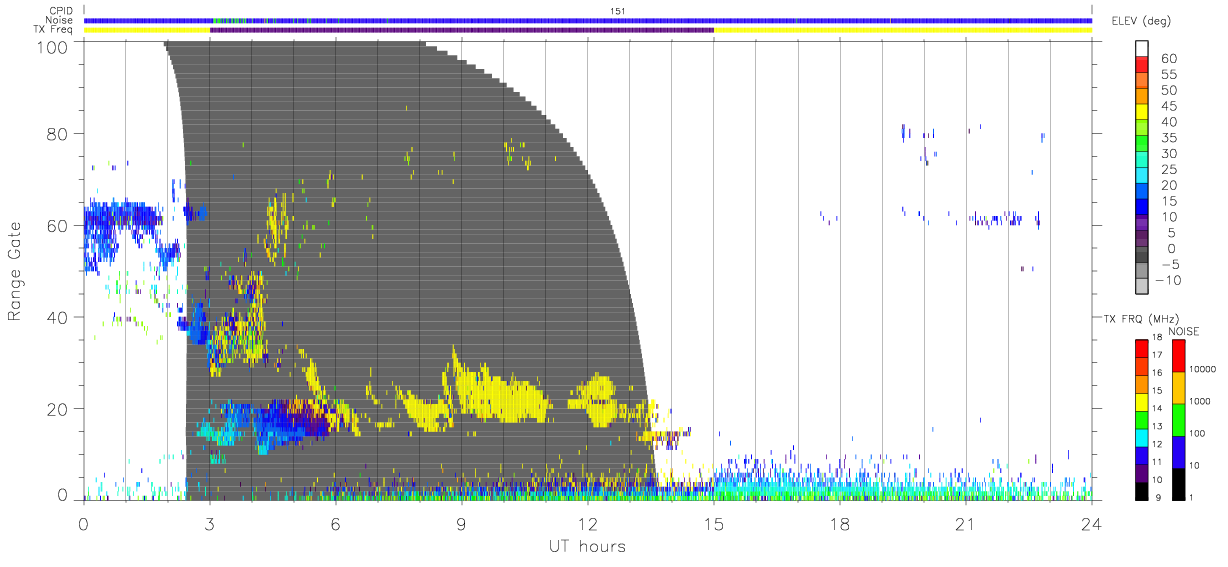Click the x-axis tick label 12
Screen dimensions: 1228x567
click(588, 524)
